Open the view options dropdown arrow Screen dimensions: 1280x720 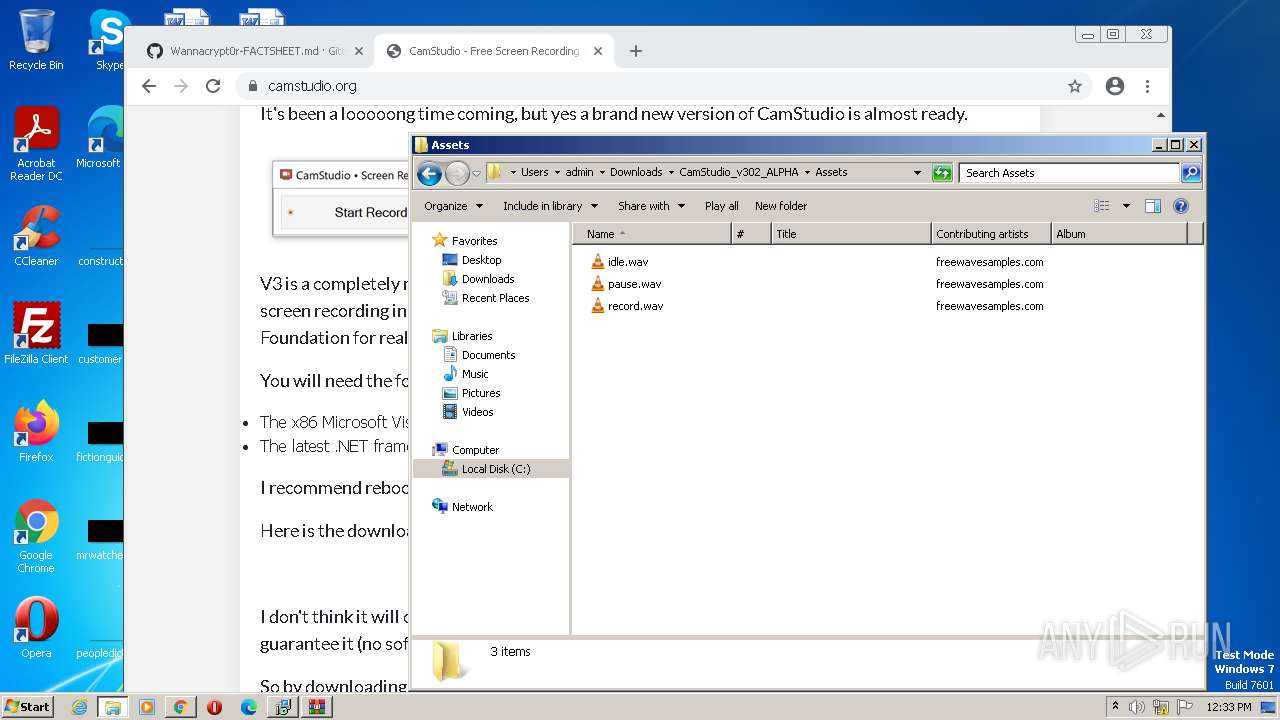[1126, 206]
